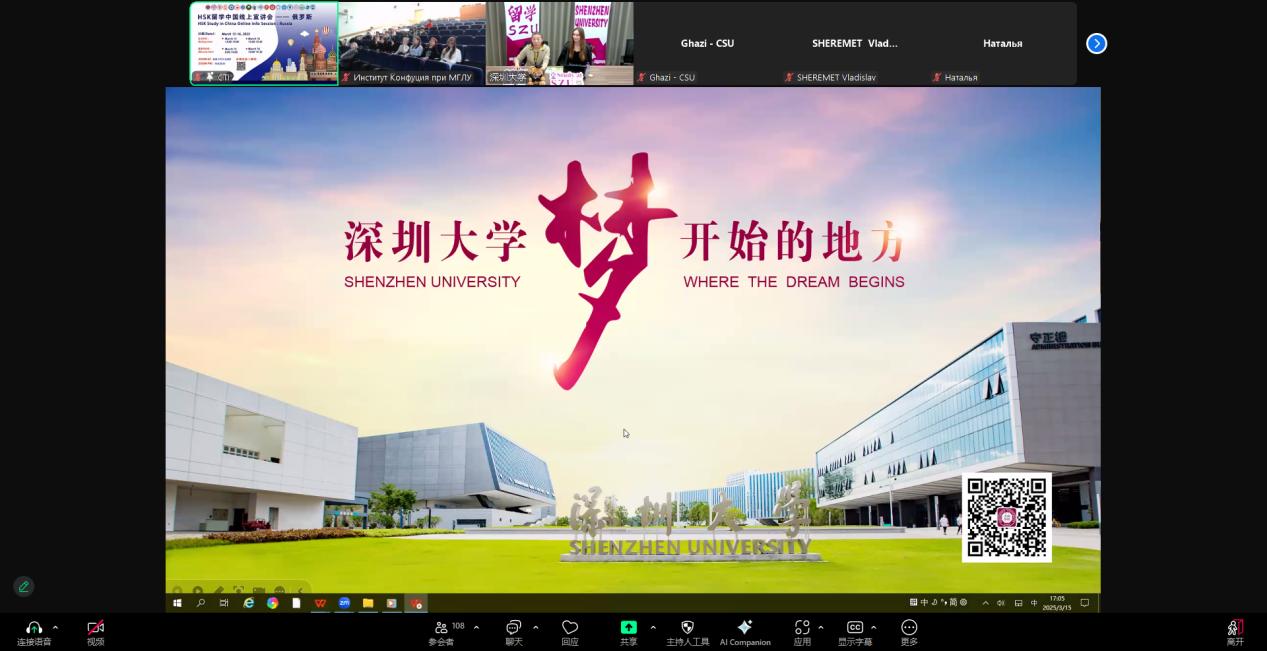Expand audio options arrow beside Join Audio
The image size is (1267, 651).
point(55,627)
